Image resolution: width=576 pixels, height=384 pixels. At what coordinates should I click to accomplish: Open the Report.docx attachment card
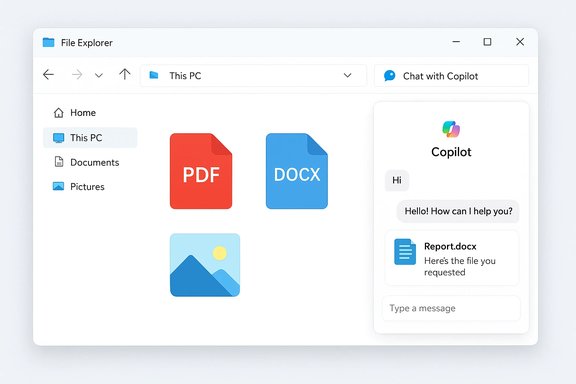tap(452, 258)
